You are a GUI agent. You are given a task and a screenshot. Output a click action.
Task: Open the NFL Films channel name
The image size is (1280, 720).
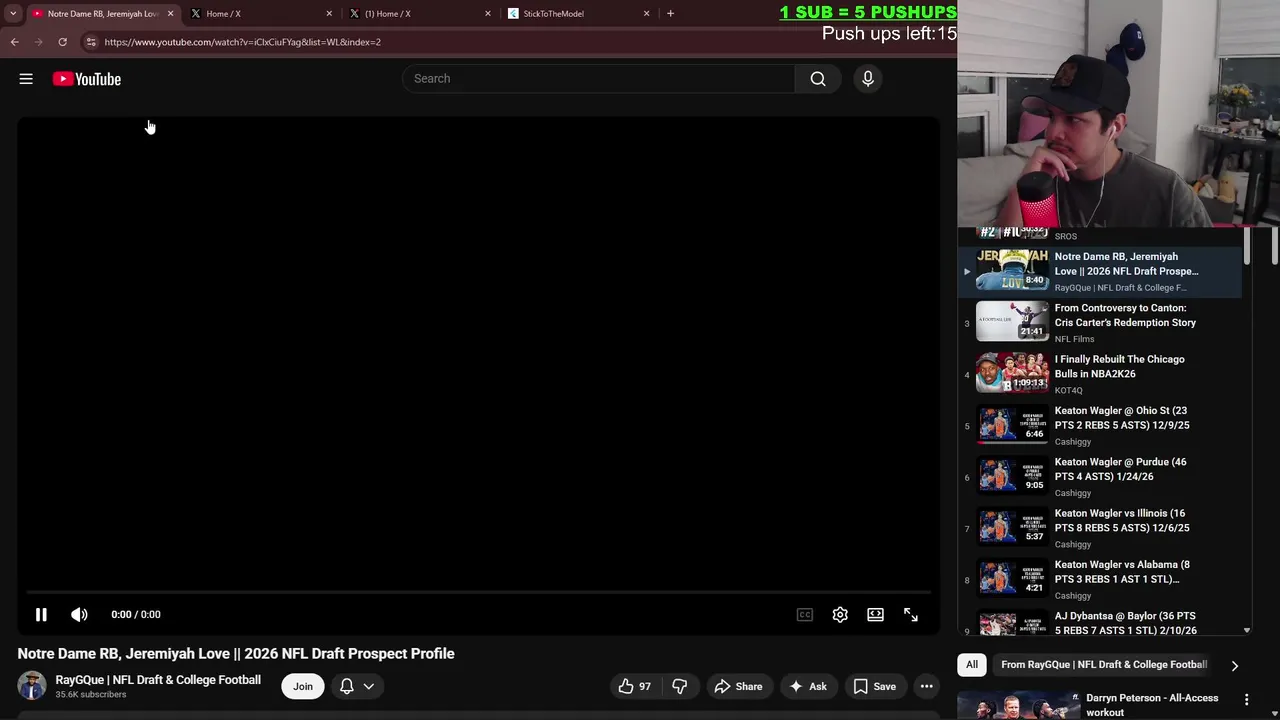[1075, 339]
